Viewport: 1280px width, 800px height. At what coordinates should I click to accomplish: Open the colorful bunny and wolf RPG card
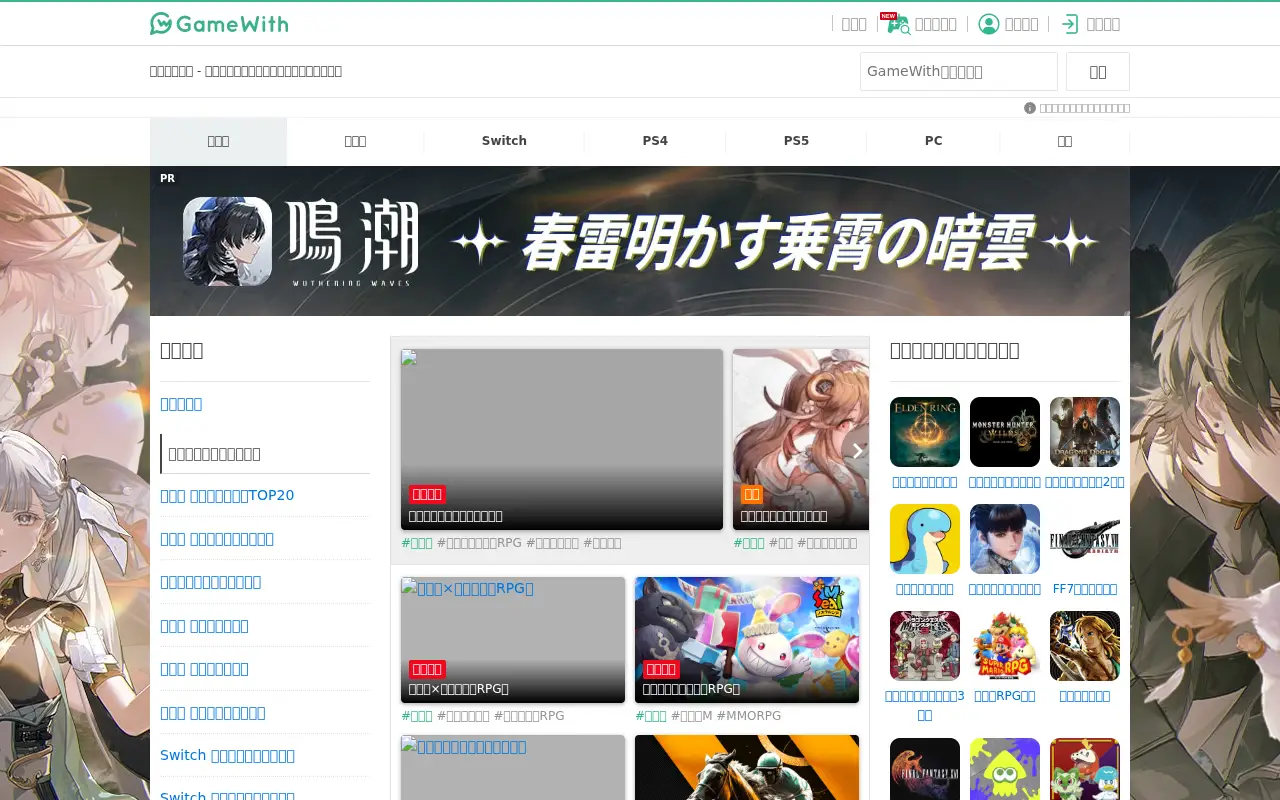[x=747, y=640]
